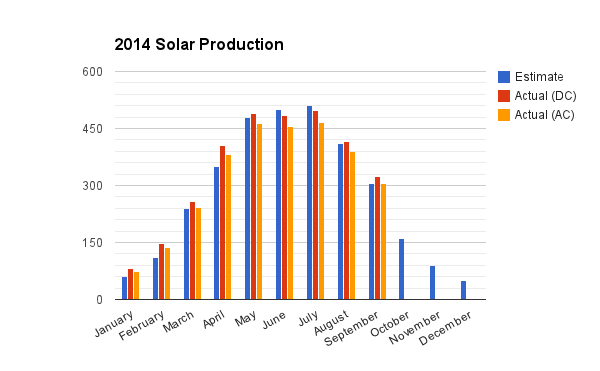The height and width of the screenshot is (371, 600).
Task: Select December's blue Estimate bar
Action: coord(464,290)
